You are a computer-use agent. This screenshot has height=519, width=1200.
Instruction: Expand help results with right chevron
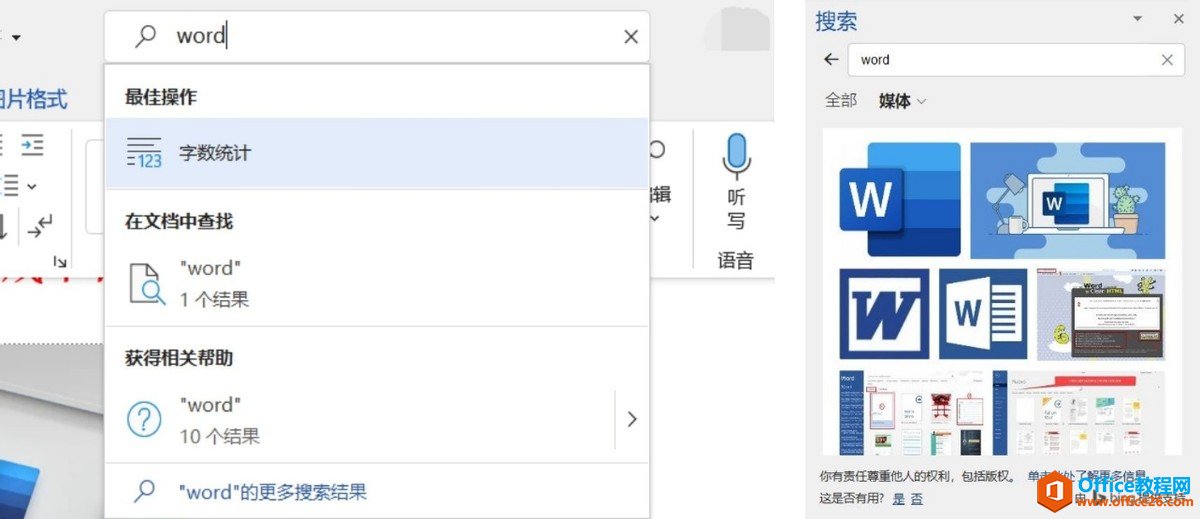[631, 420]
